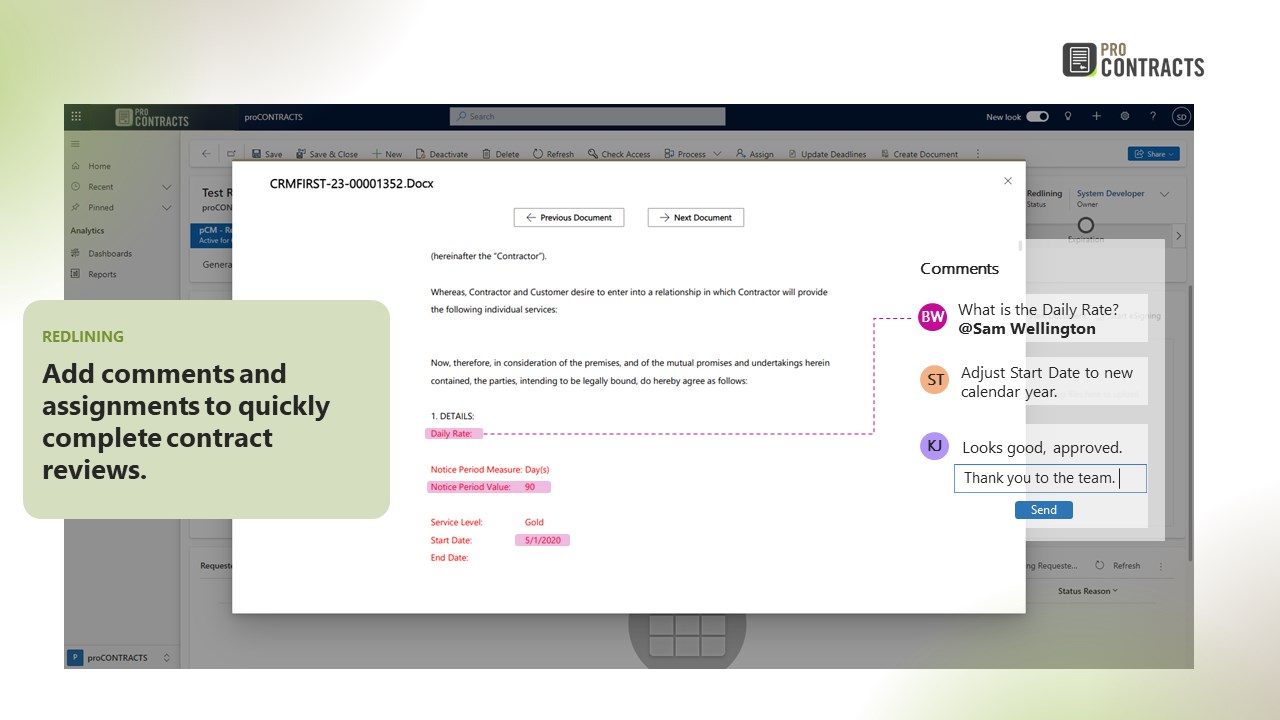Click the help question mark icon

click(x=1153, y=116)
